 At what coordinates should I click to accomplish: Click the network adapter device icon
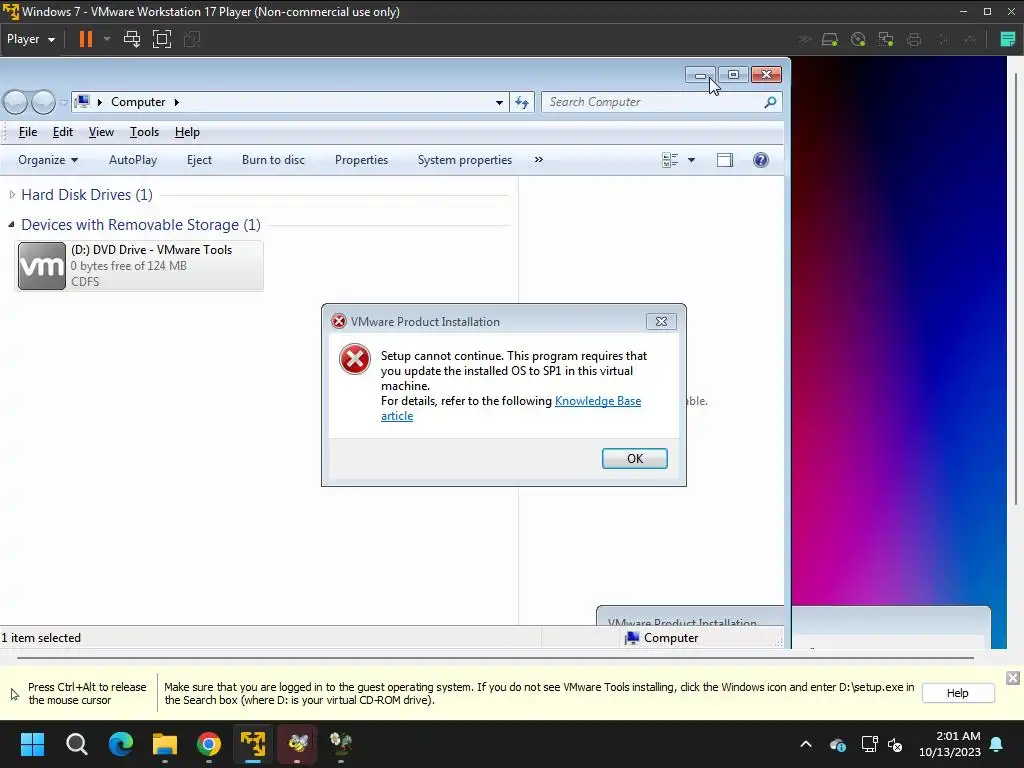tap(886, 39)
